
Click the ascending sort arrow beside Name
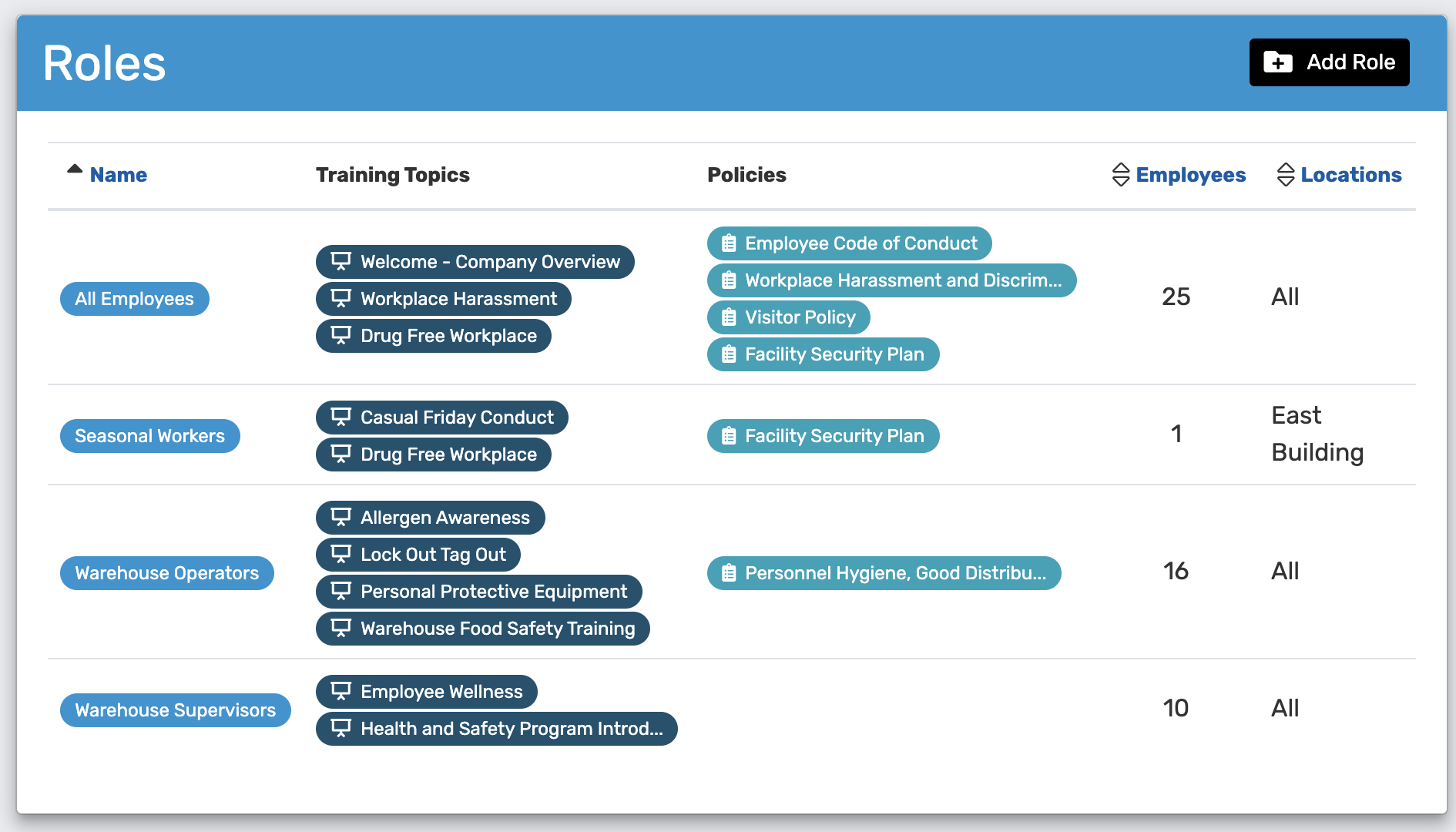75,169
